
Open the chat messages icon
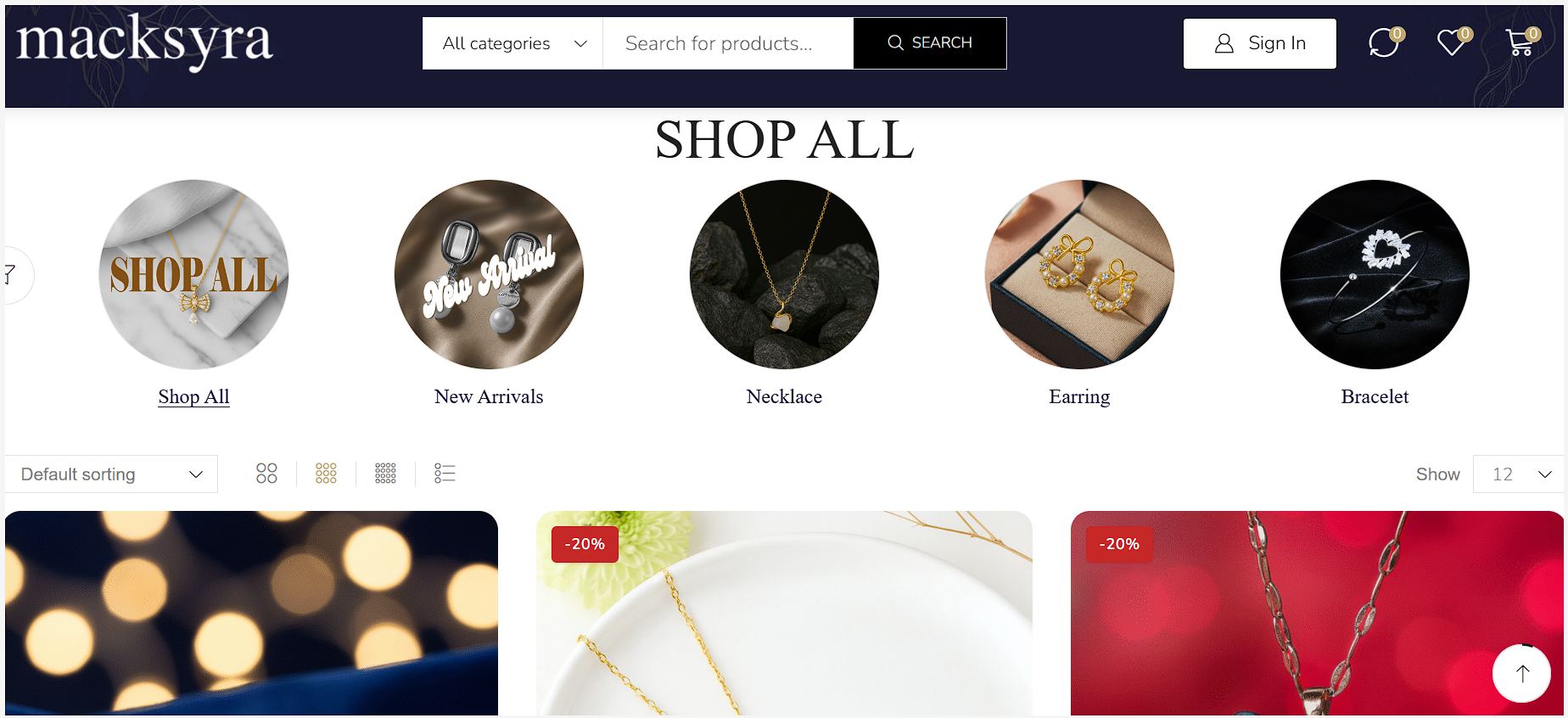1384,42
